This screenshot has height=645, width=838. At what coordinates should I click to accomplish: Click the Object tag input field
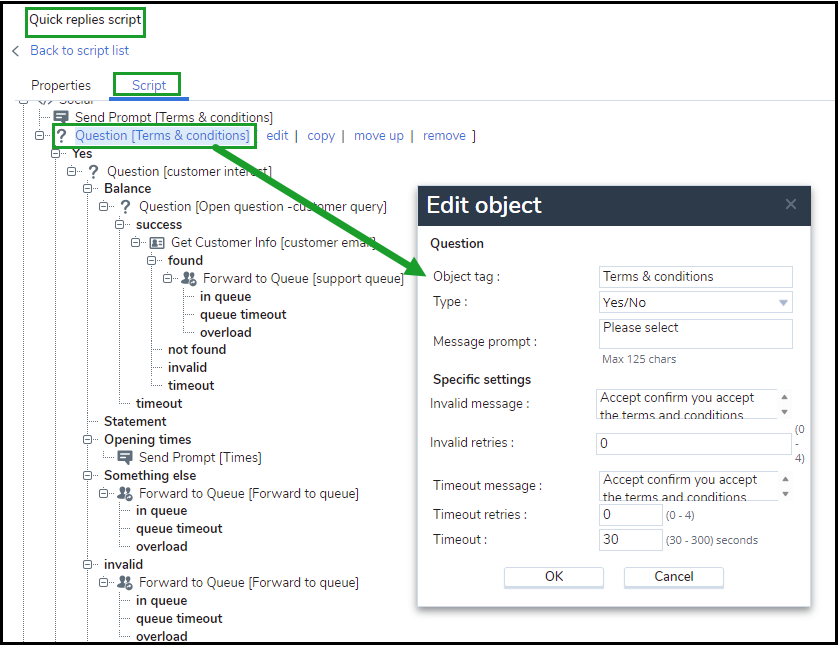[695, 277]
